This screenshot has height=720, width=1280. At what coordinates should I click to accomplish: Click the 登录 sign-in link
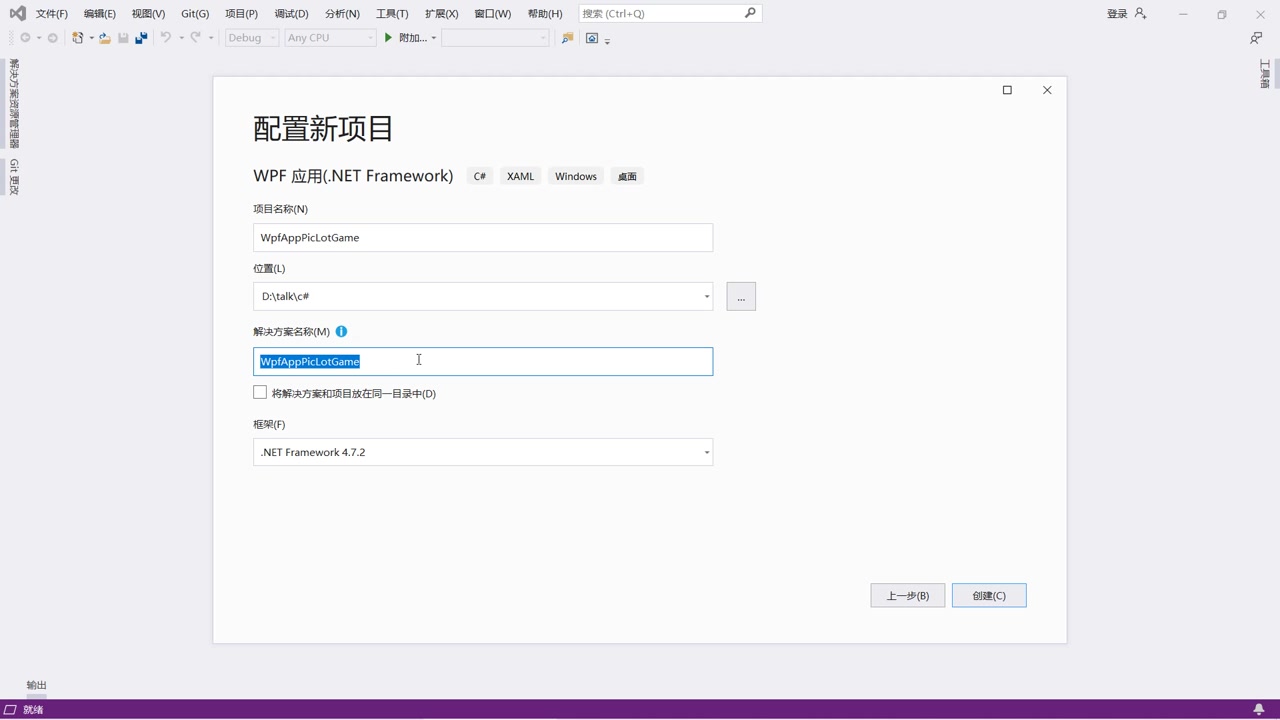pos(1117,13)
